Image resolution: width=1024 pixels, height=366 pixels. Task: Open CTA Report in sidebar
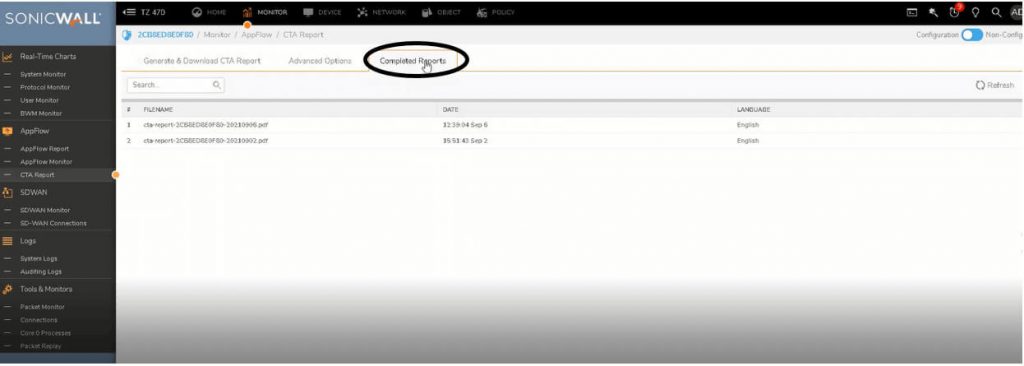37,175
